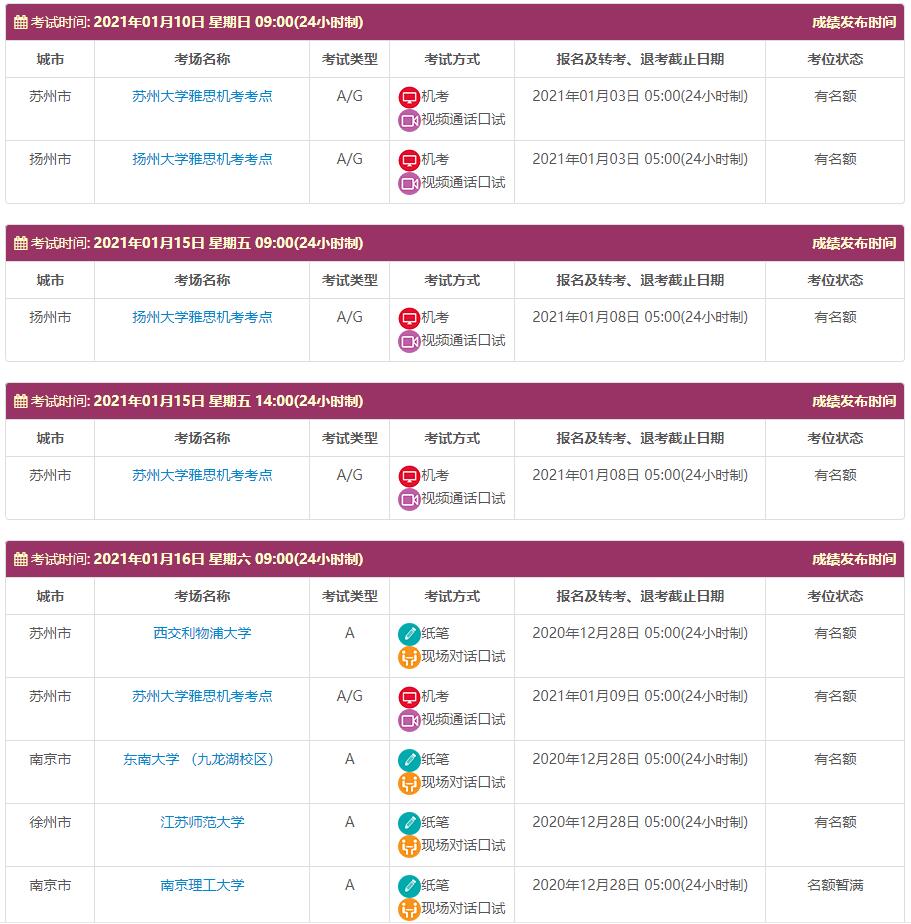The image size is (911, 924).
Task: Open 成绩发布时间 for 01月10日 09:00 session
Action: click(x=854, y=22)
